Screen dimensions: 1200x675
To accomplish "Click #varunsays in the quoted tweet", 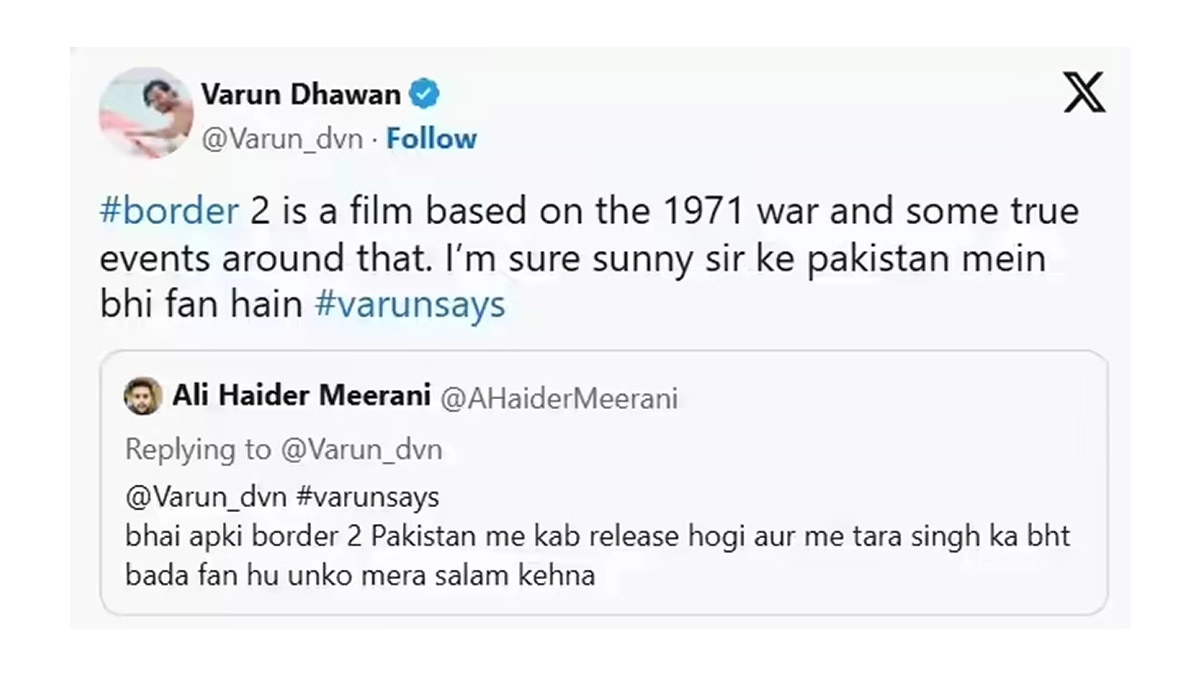I will coord(367,498).
